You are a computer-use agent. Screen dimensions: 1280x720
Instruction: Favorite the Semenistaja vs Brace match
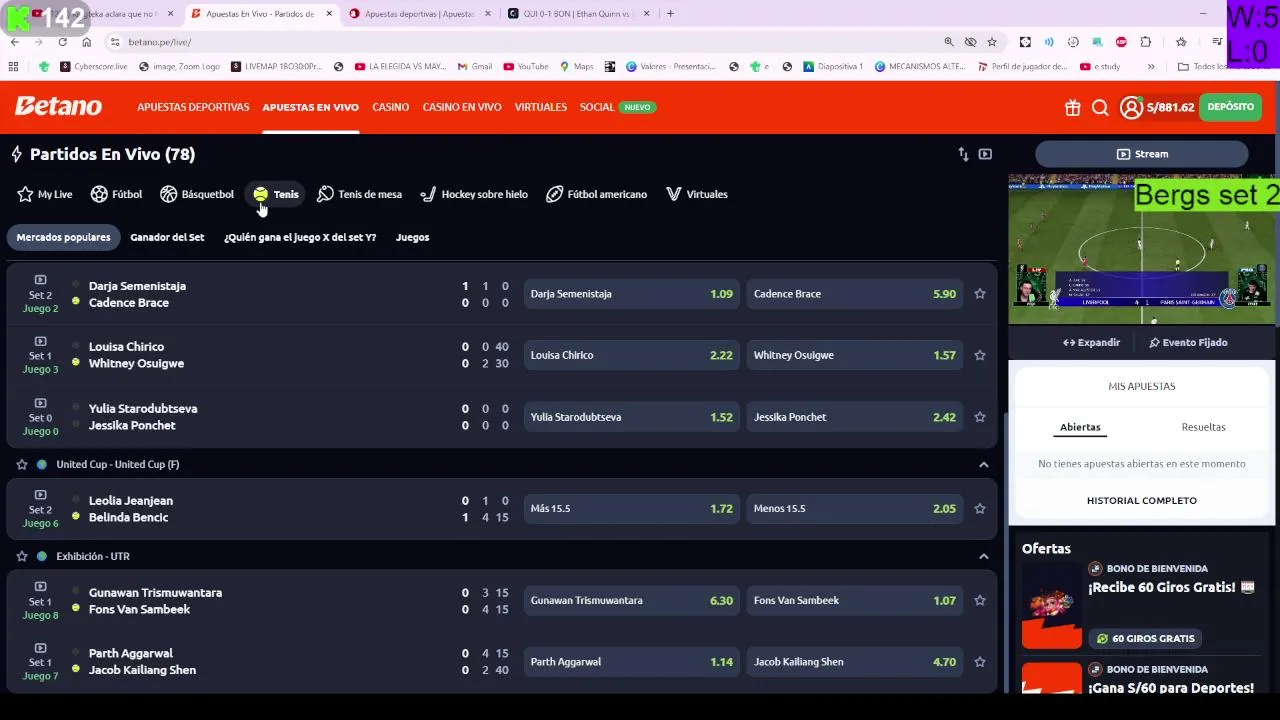pos(980,294)
